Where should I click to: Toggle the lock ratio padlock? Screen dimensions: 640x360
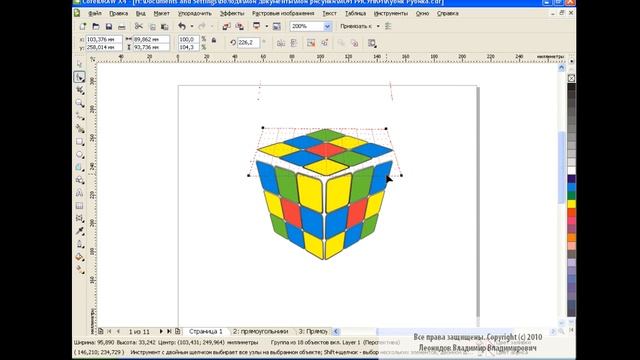pos(213,40)
